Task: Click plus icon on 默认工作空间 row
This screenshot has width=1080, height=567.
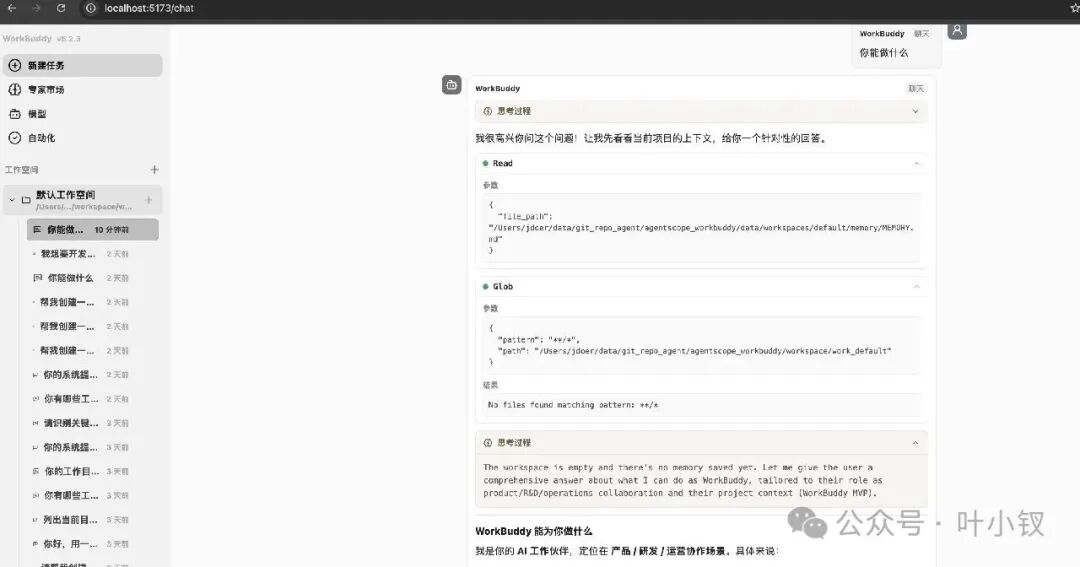Action: [148, 200]
